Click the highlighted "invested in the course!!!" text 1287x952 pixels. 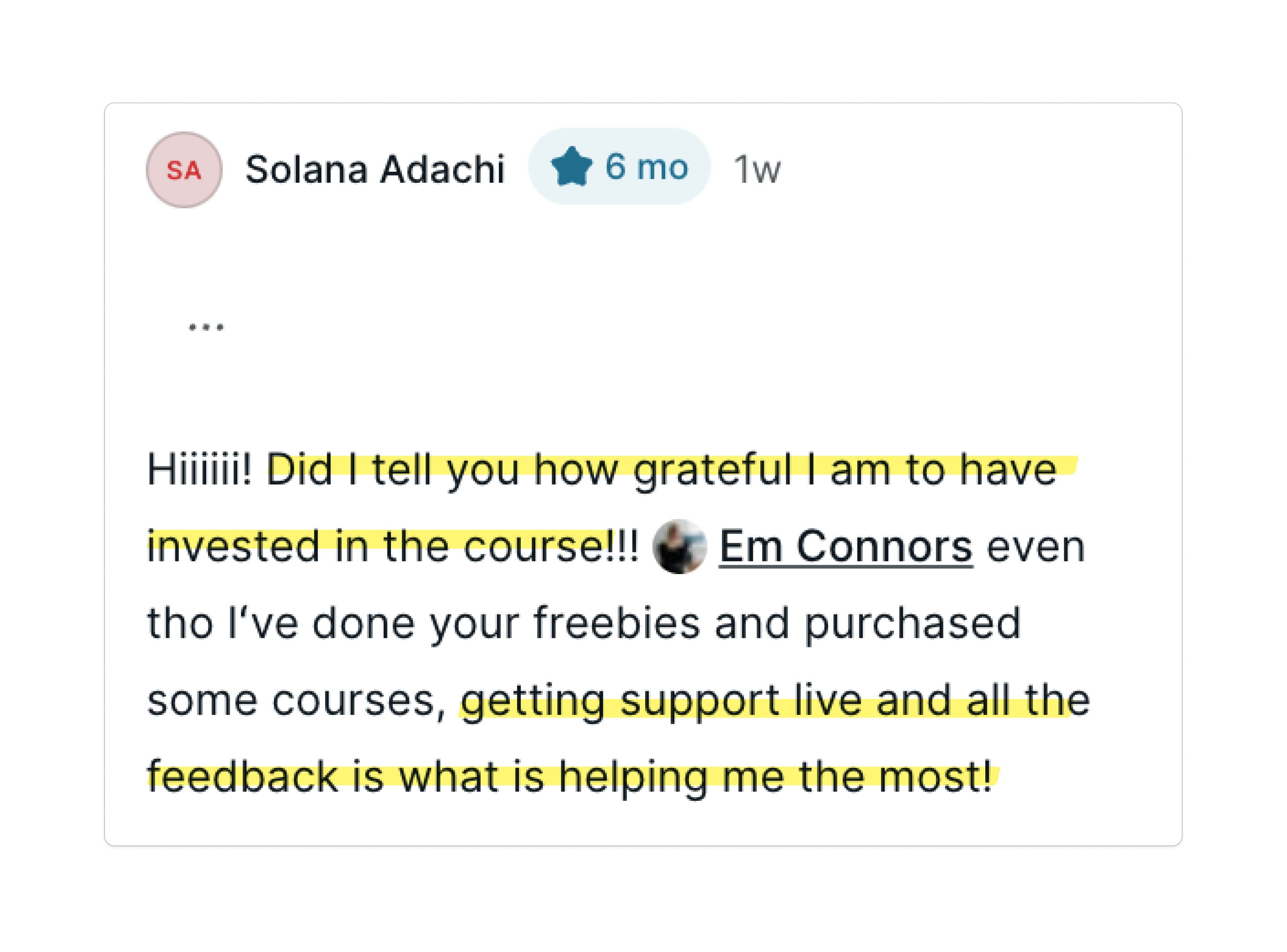(x=392, y=546)
